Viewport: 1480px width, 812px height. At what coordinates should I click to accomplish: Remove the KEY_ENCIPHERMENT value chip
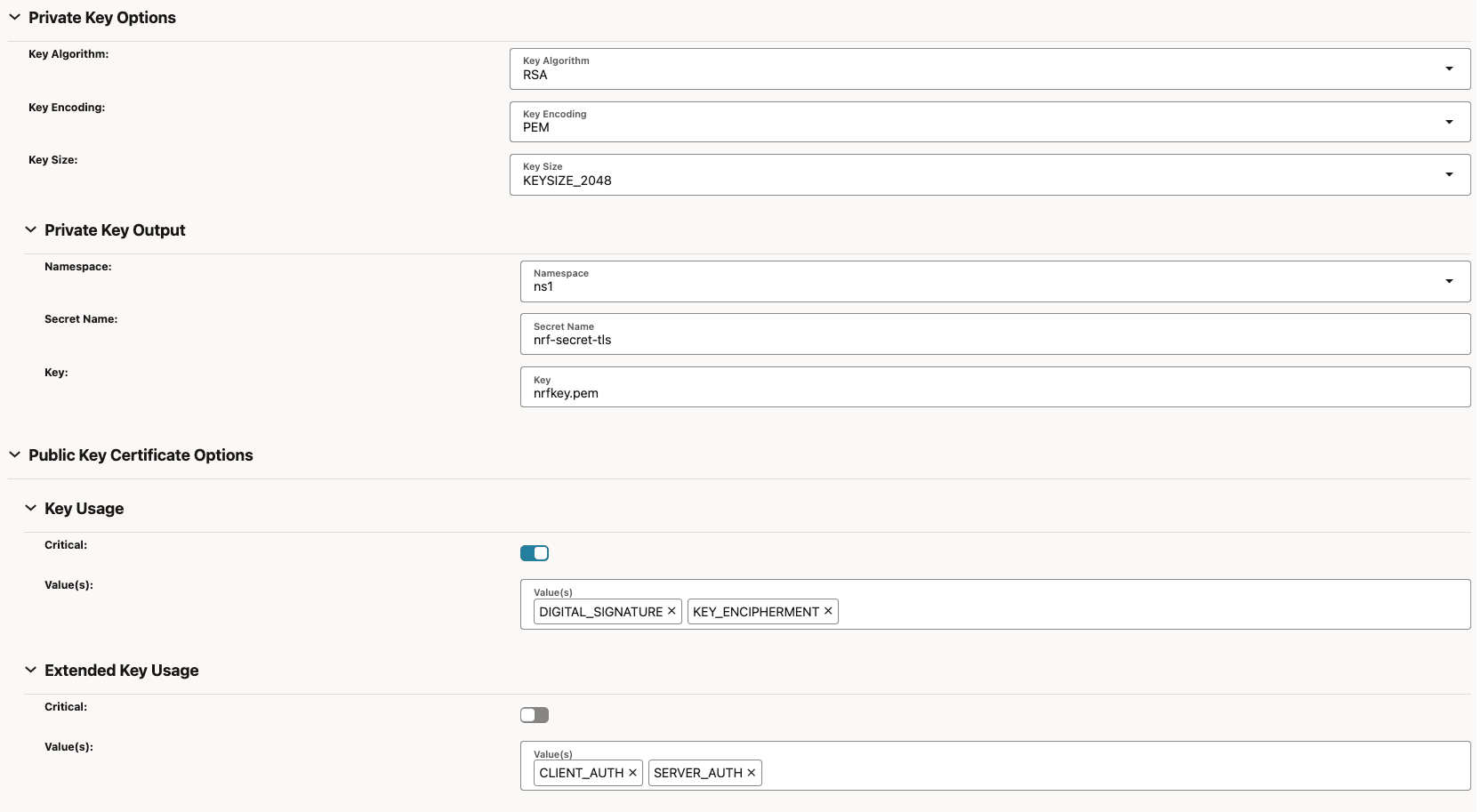[x=827, y=611]
